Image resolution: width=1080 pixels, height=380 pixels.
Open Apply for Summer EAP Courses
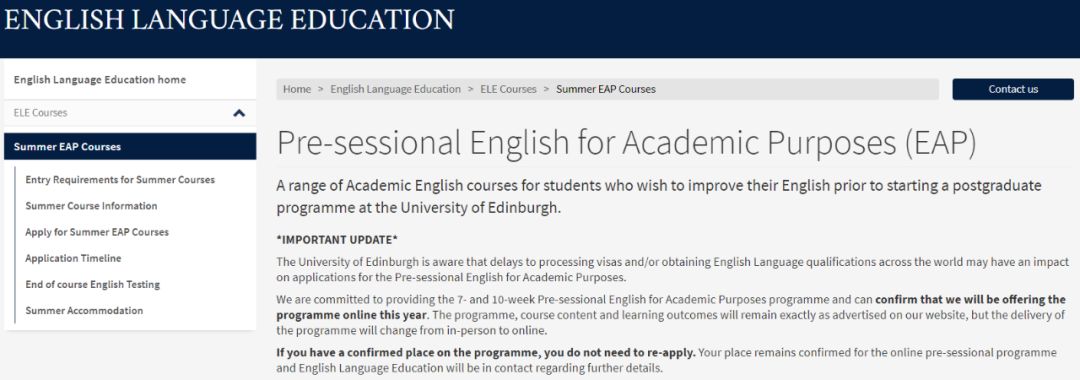pyautogui.click(x=97, y=232)
